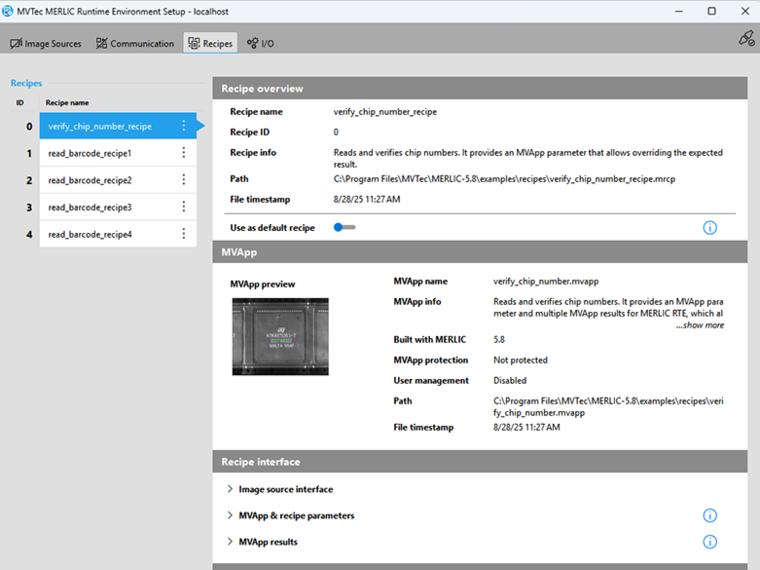The width and height of the screenshot is (760, 570).
Task: Click the ID column header
Action: [x=20, y=103]
